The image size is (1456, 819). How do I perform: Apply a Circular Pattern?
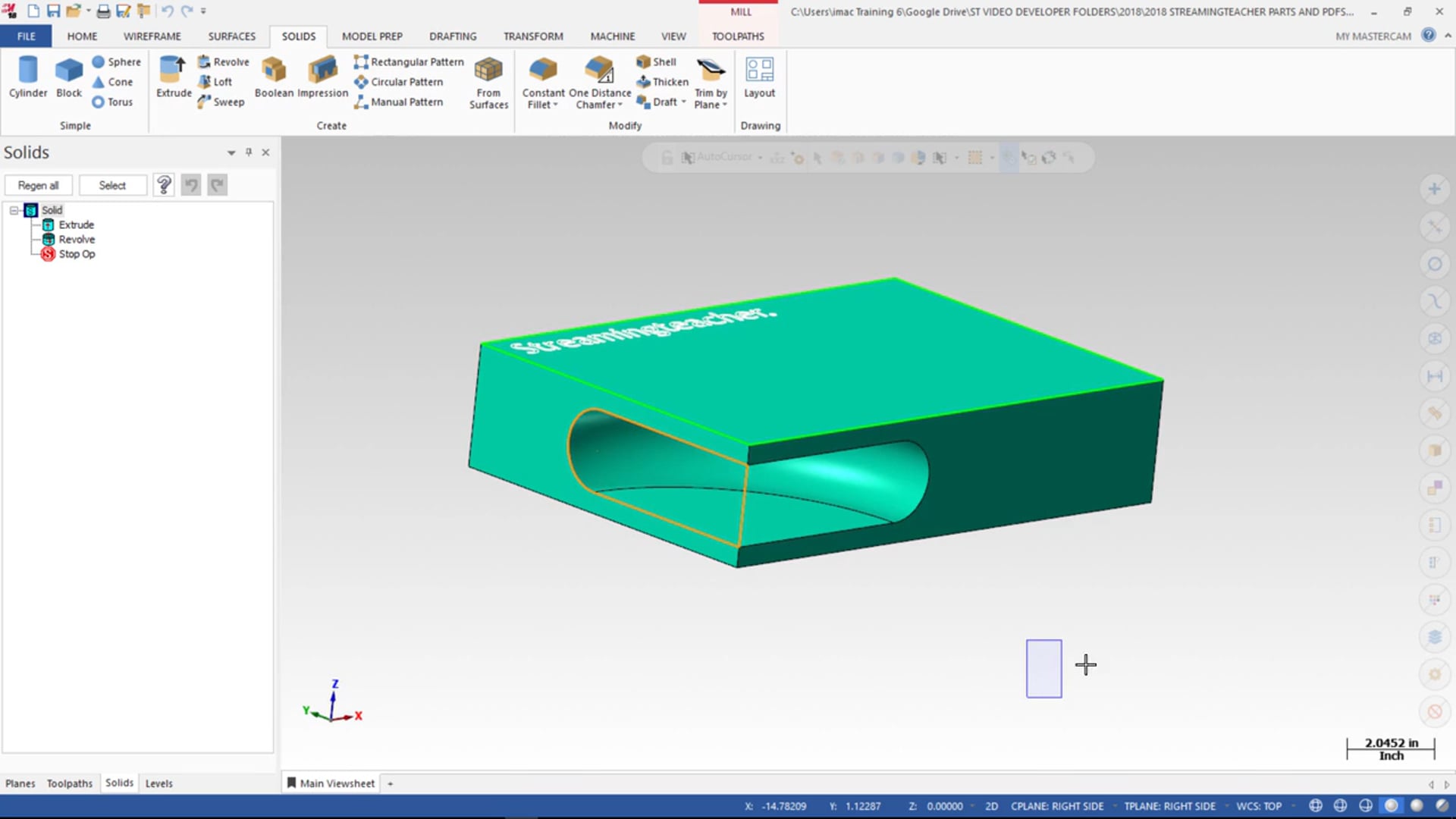pos(398,82)
